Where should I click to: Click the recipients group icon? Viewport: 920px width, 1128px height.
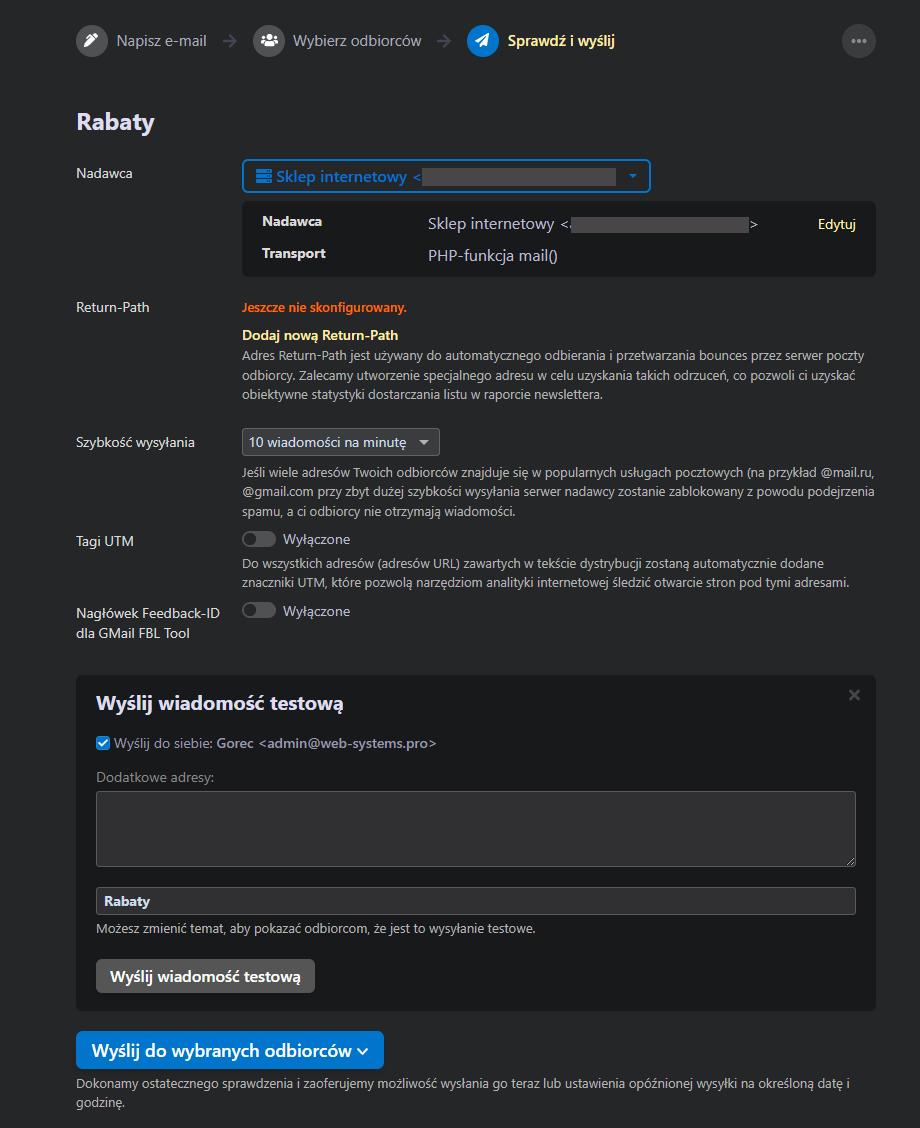tap(269, 41)
